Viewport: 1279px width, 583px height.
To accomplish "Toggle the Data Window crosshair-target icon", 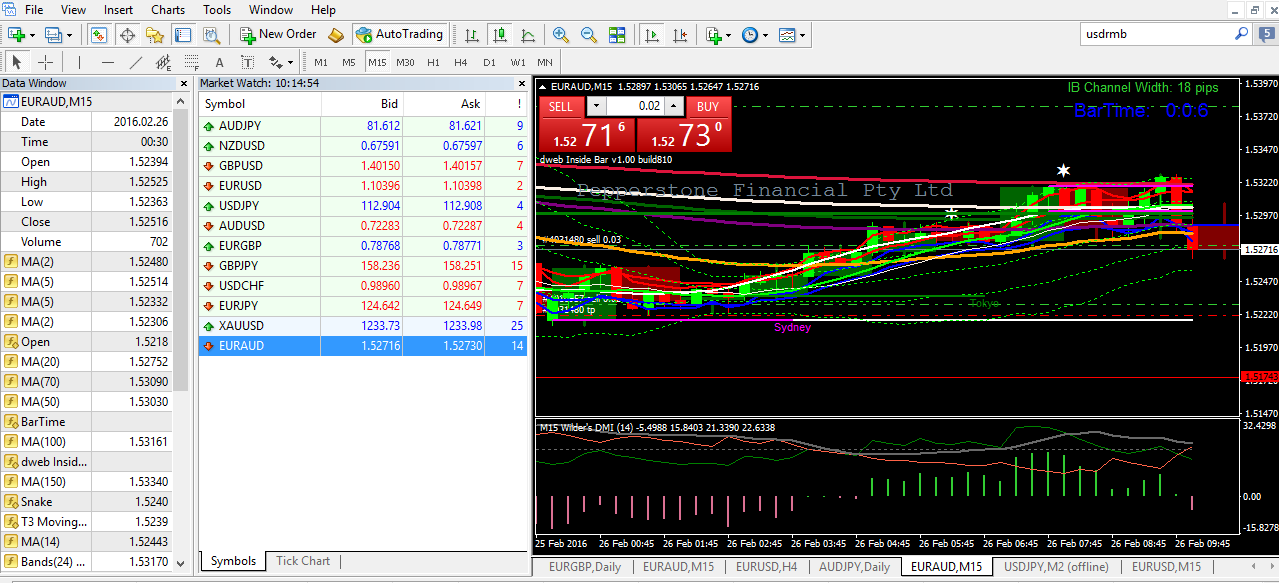I will click(127, 34).
